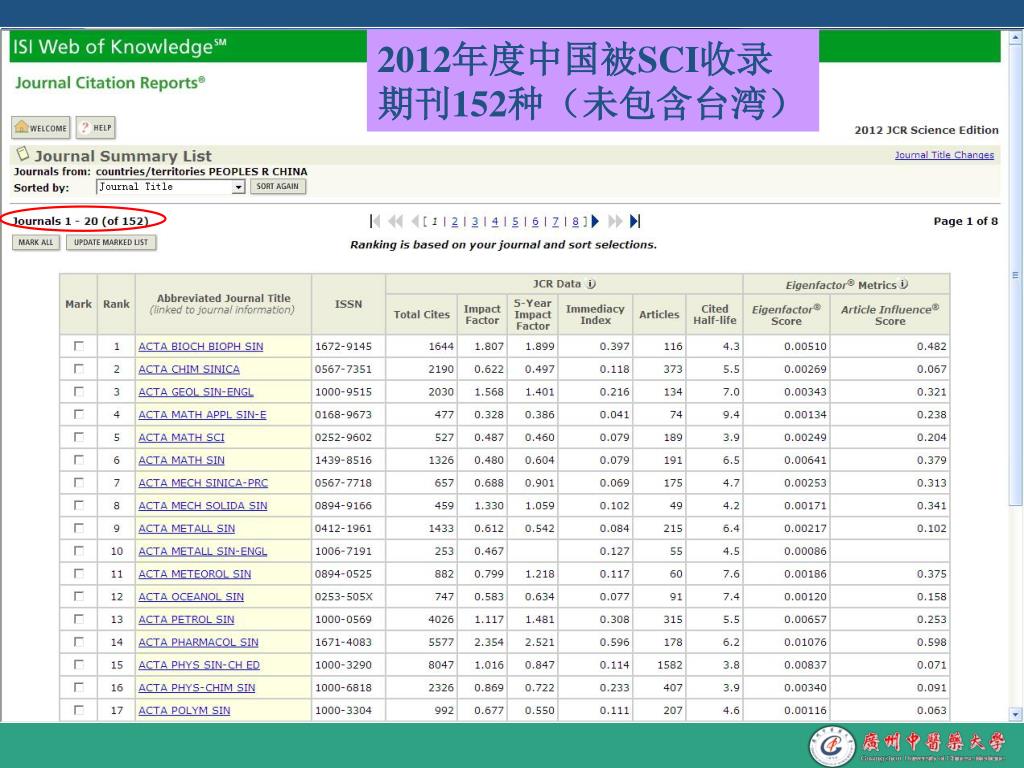The height and width of the screenshot is (768, 1024).
Task: Click the ISSN value 1672-9145
Action: point(344,346)
